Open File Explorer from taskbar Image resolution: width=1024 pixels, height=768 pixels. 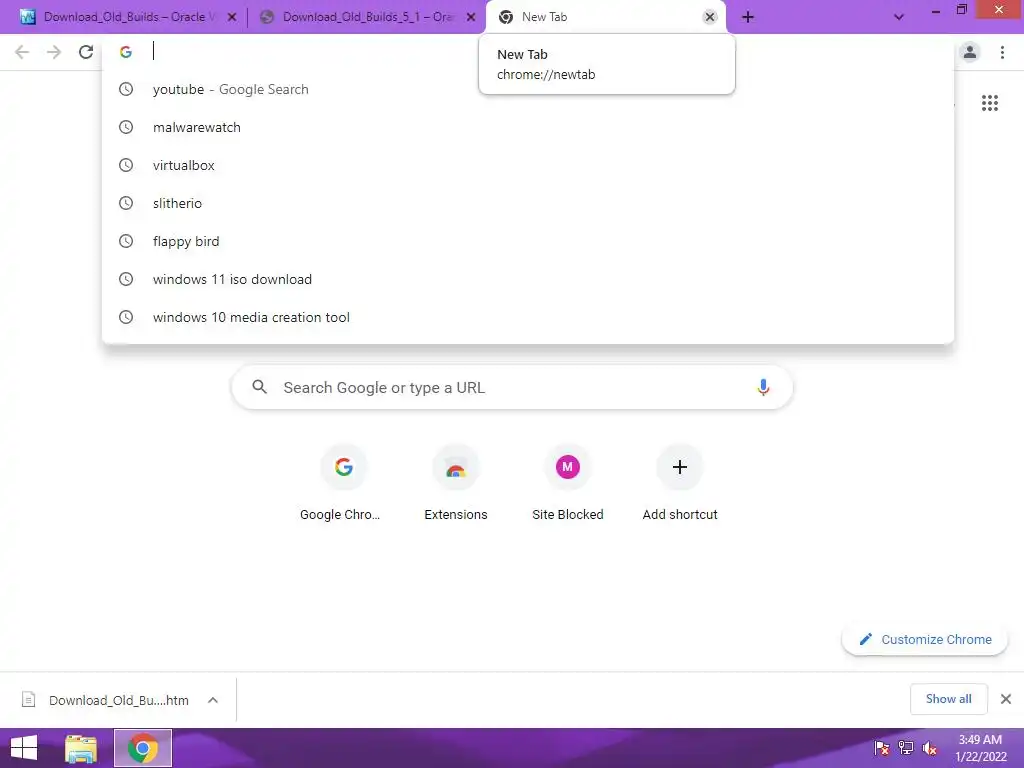(81, 748)
